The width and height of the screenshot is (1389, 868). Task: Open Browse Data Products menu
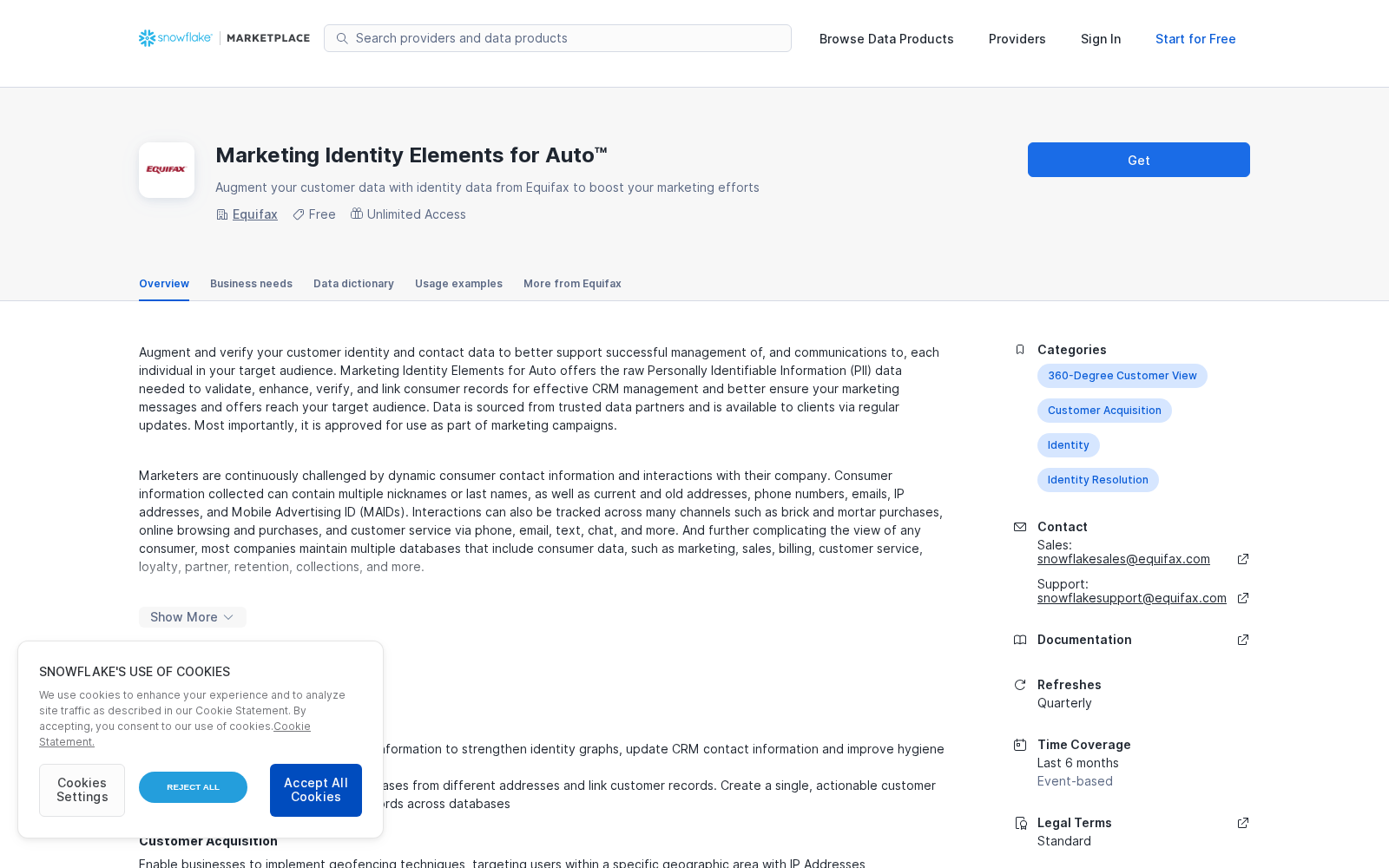(886, 39)
